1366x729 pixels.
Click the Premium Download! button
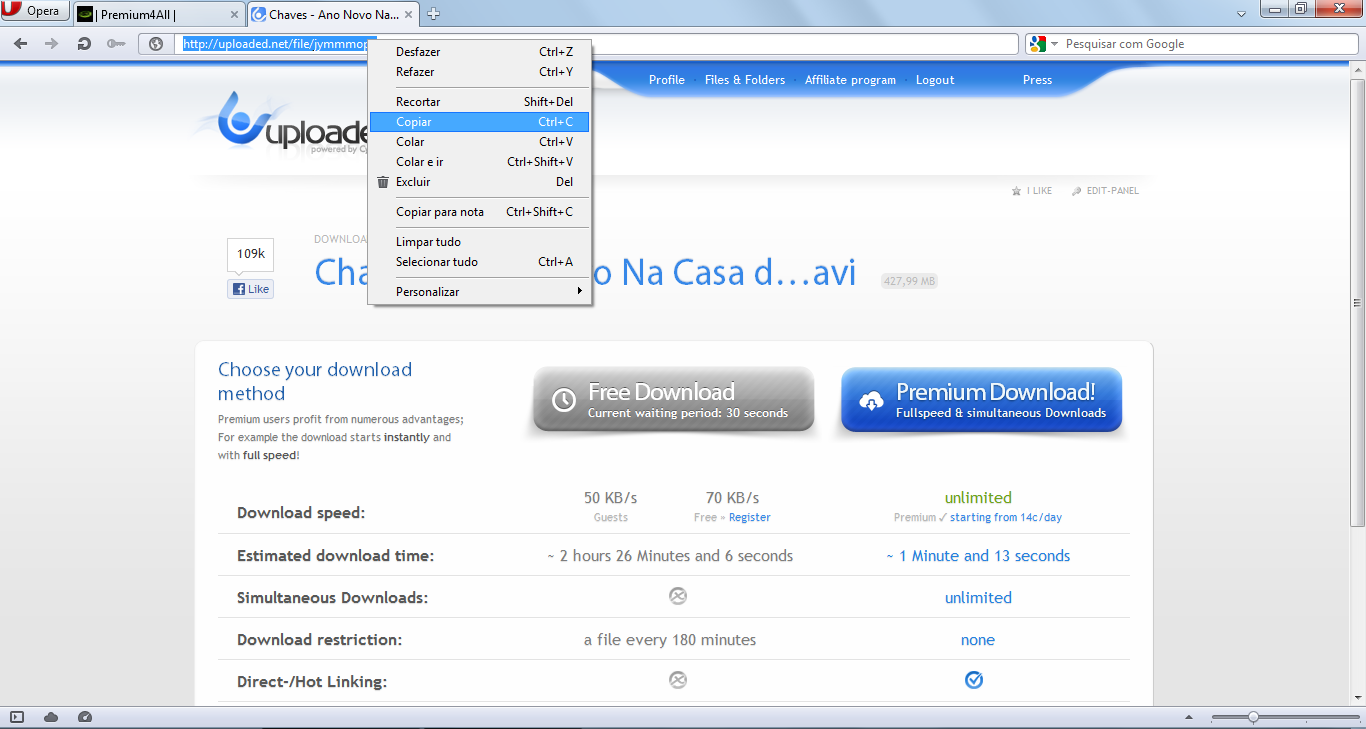coord(981,401)
